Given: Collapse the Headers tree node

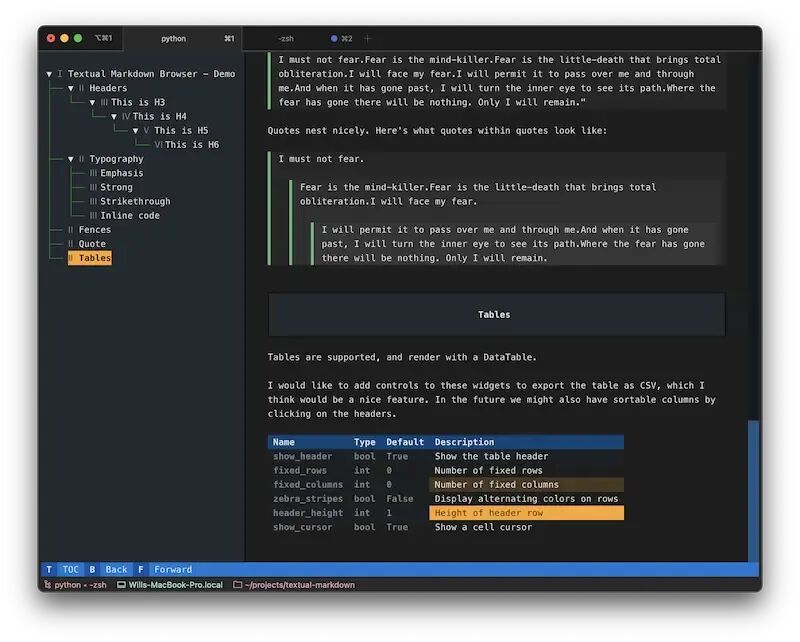Looking at the screenshot, I should tap(71, 88).
